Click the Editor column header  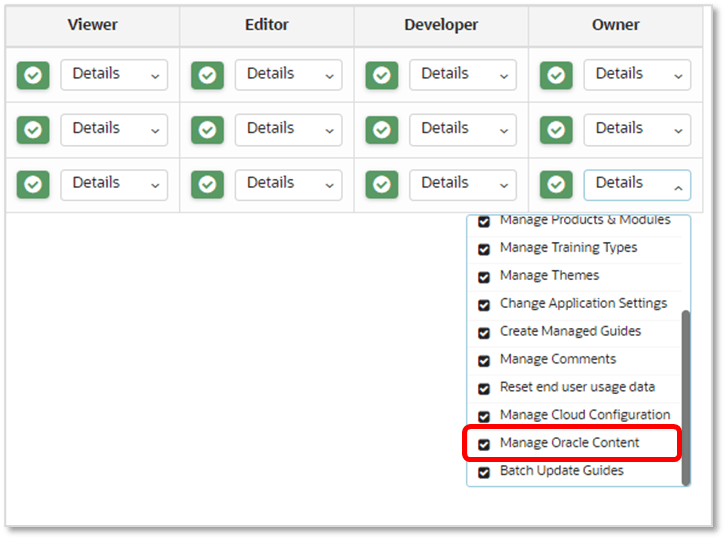tap(267, 25)
